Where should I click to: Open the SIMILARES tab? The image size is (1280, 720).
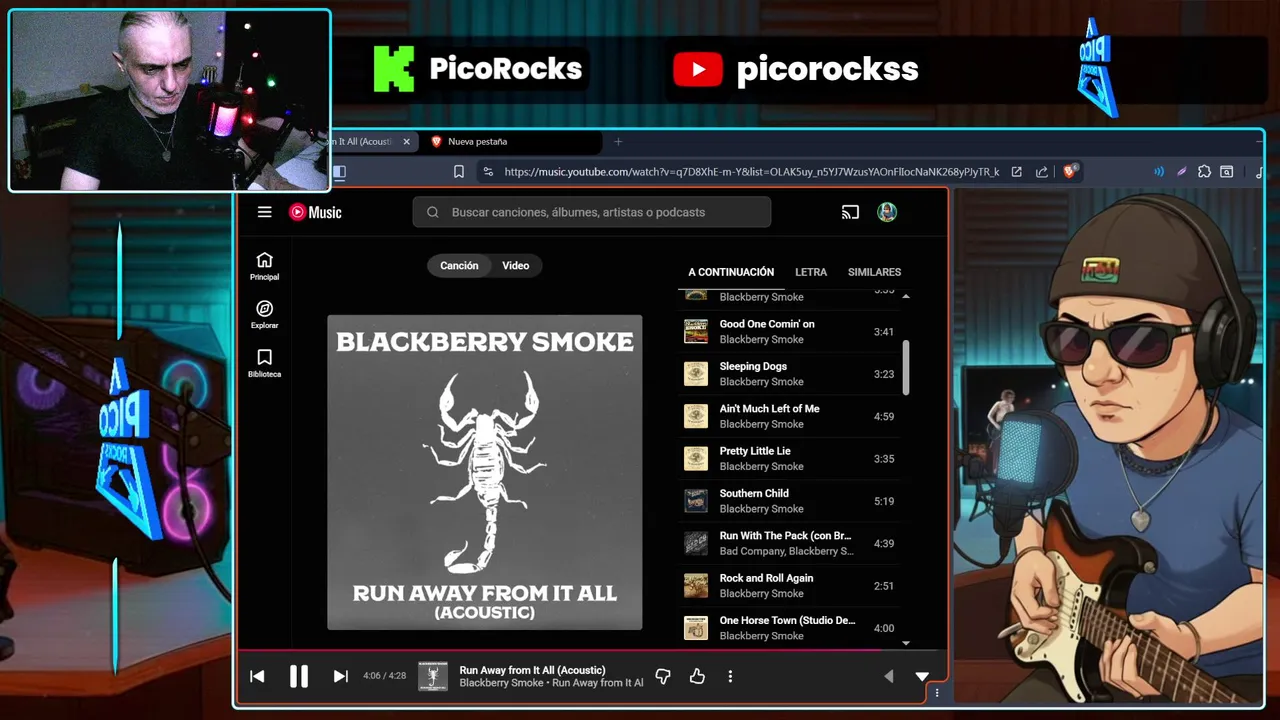pyautogui.click(x=874, y=272)
